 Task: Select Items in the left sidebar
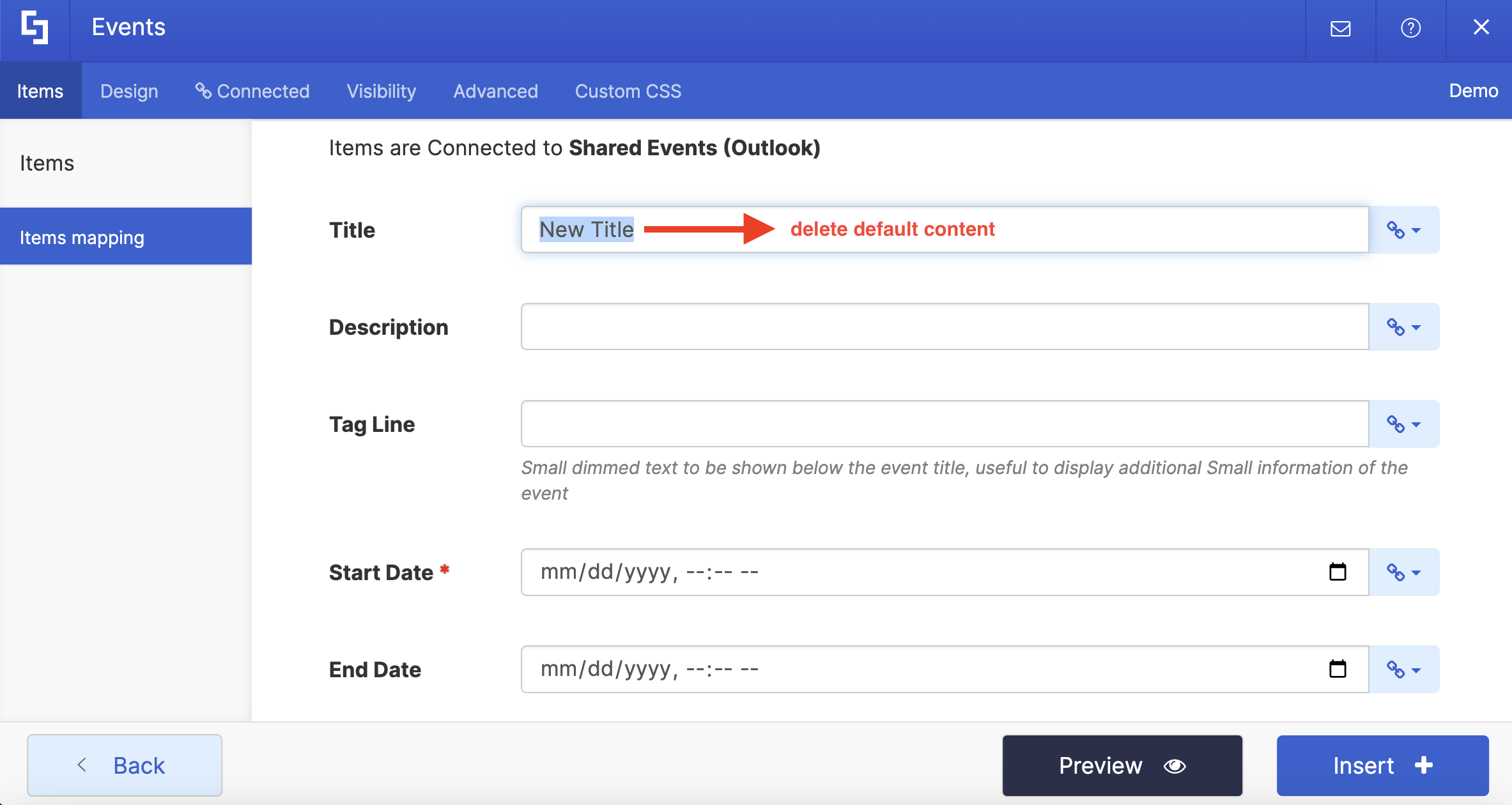tap(47, 163)
